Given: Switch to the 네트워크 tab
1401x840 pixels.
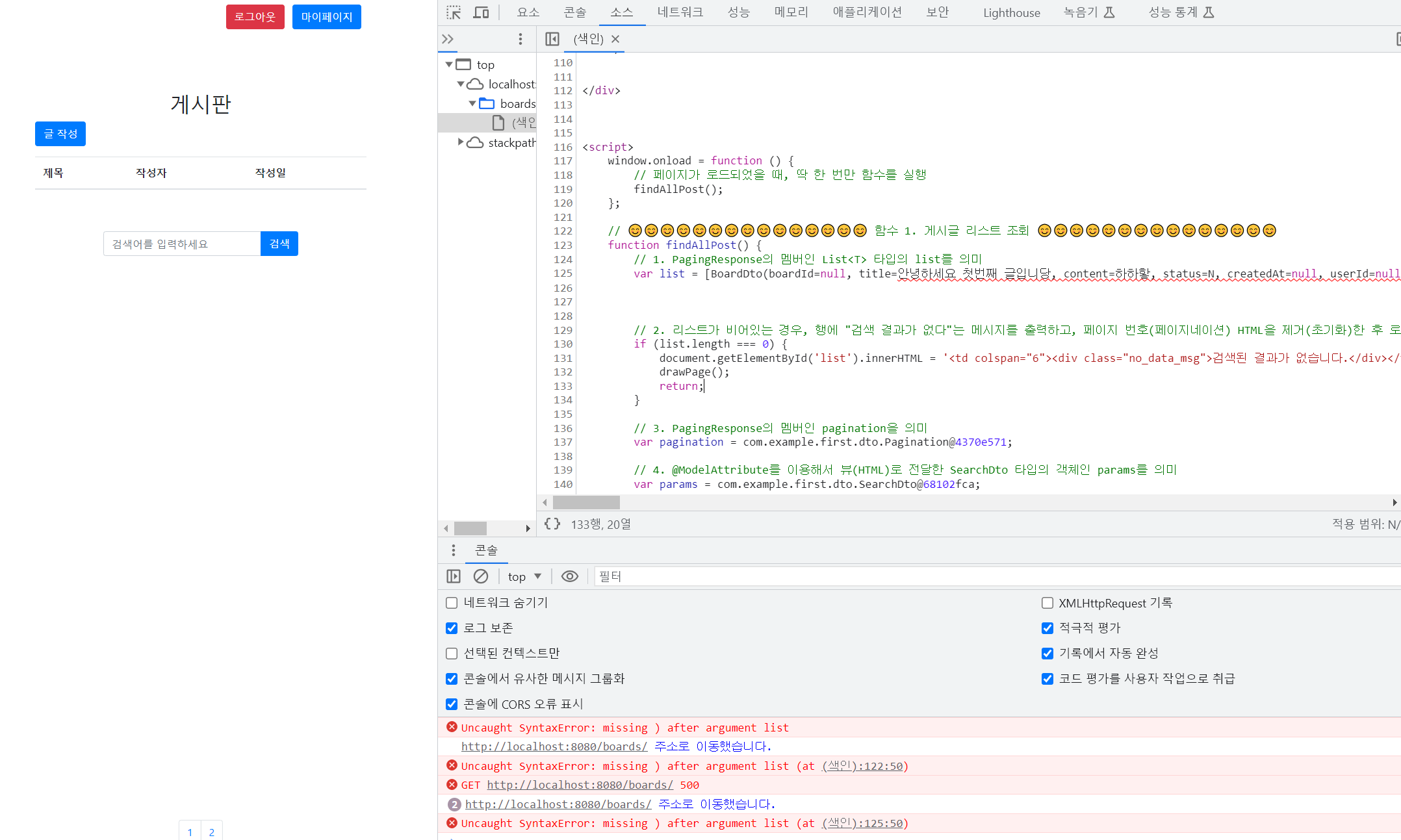Looking at the screenshot, I should 680,12.
